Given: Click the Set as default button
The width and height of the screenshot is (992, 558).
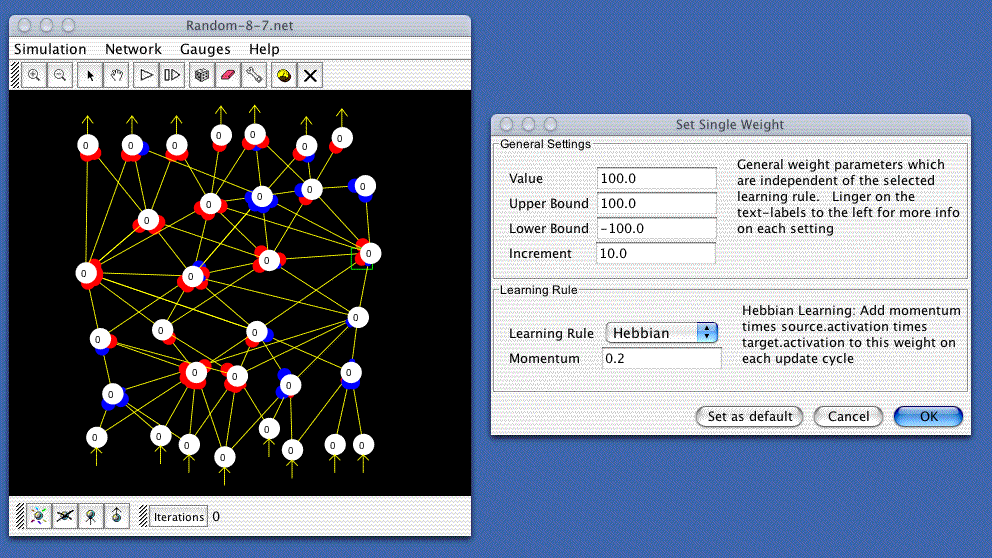Looking at the screenshot, I should pos(750,416).
